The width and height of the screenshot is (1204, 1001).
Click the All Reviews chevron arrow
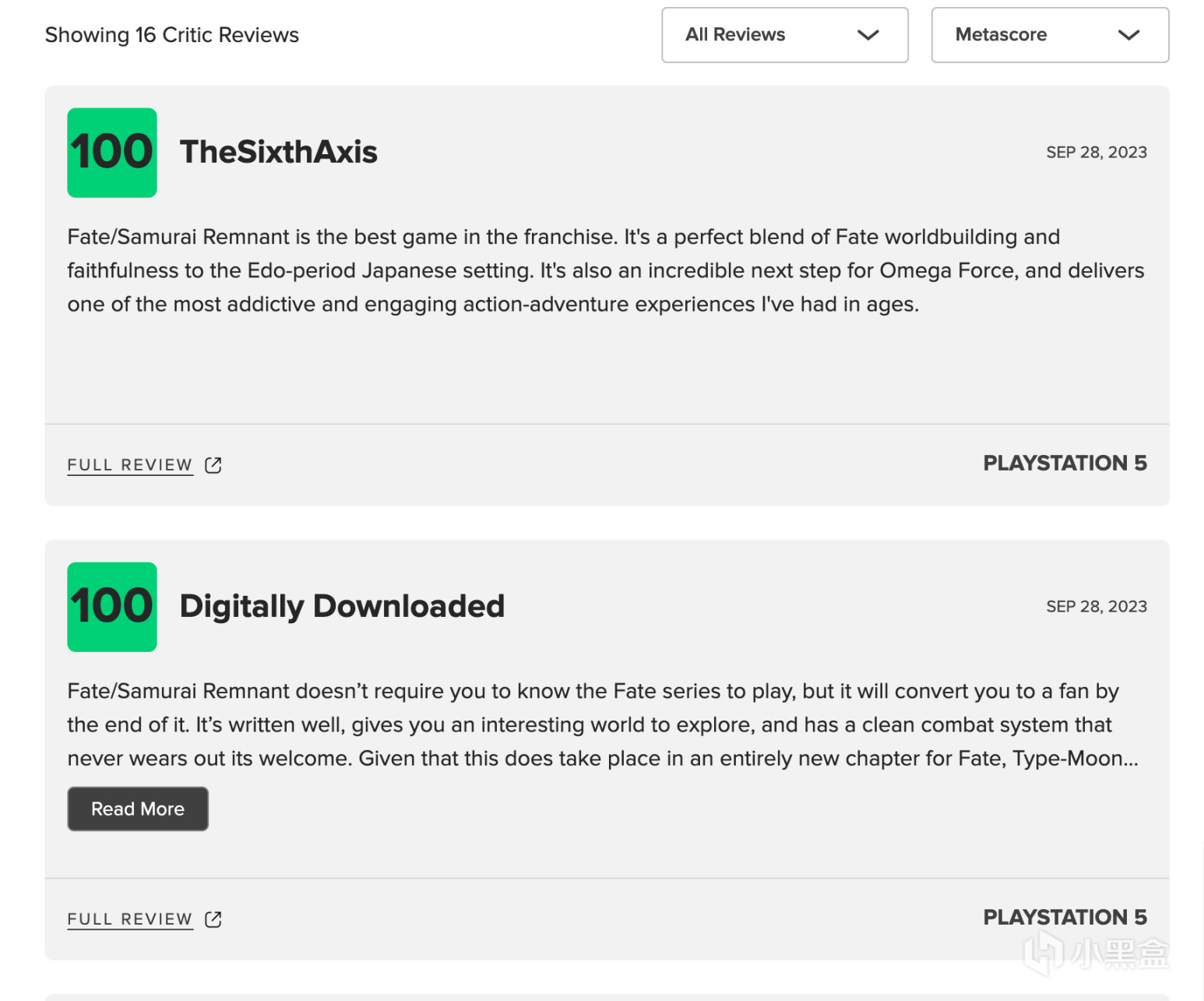(868, 35)
